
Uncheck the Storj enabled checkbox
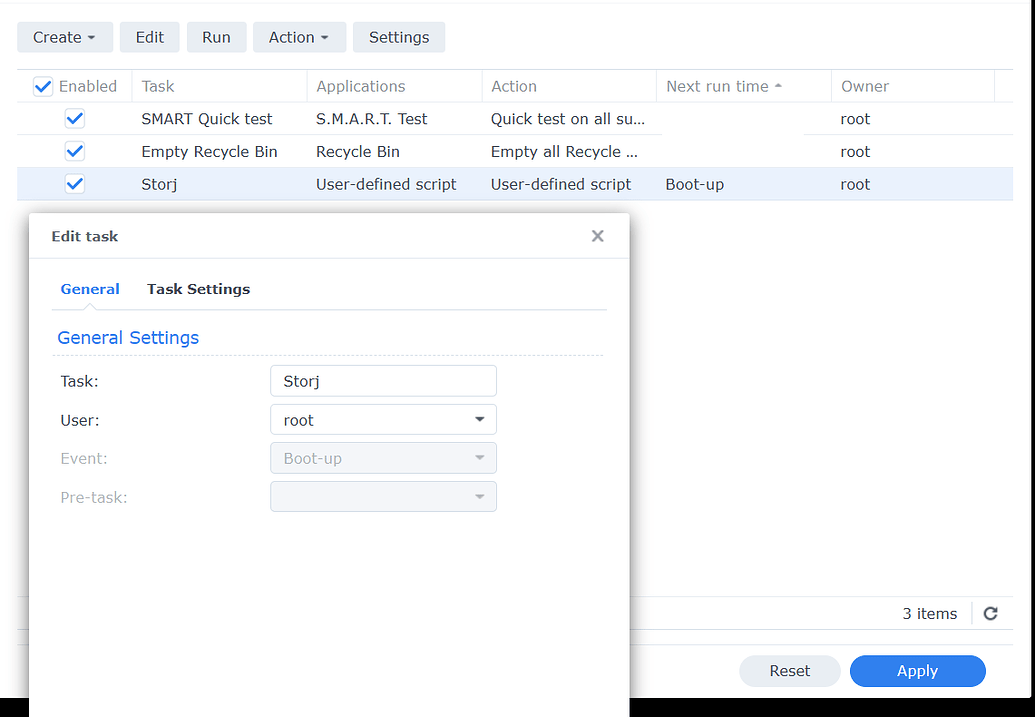75,184
